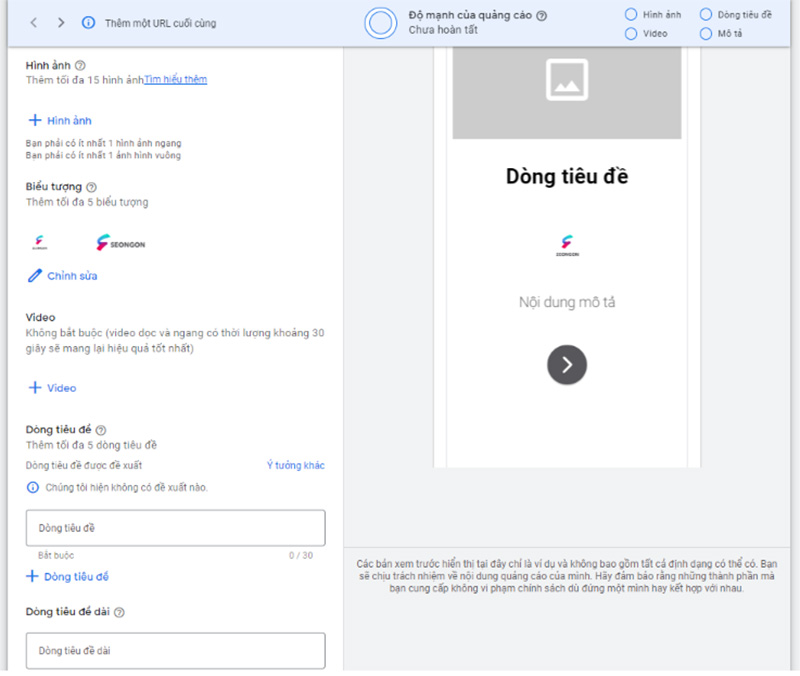The height and width of the screenshot is (676, 800).
Task: Add an image with + Hình ảnh
Action: pyautogui.click(x=60, y=120)
